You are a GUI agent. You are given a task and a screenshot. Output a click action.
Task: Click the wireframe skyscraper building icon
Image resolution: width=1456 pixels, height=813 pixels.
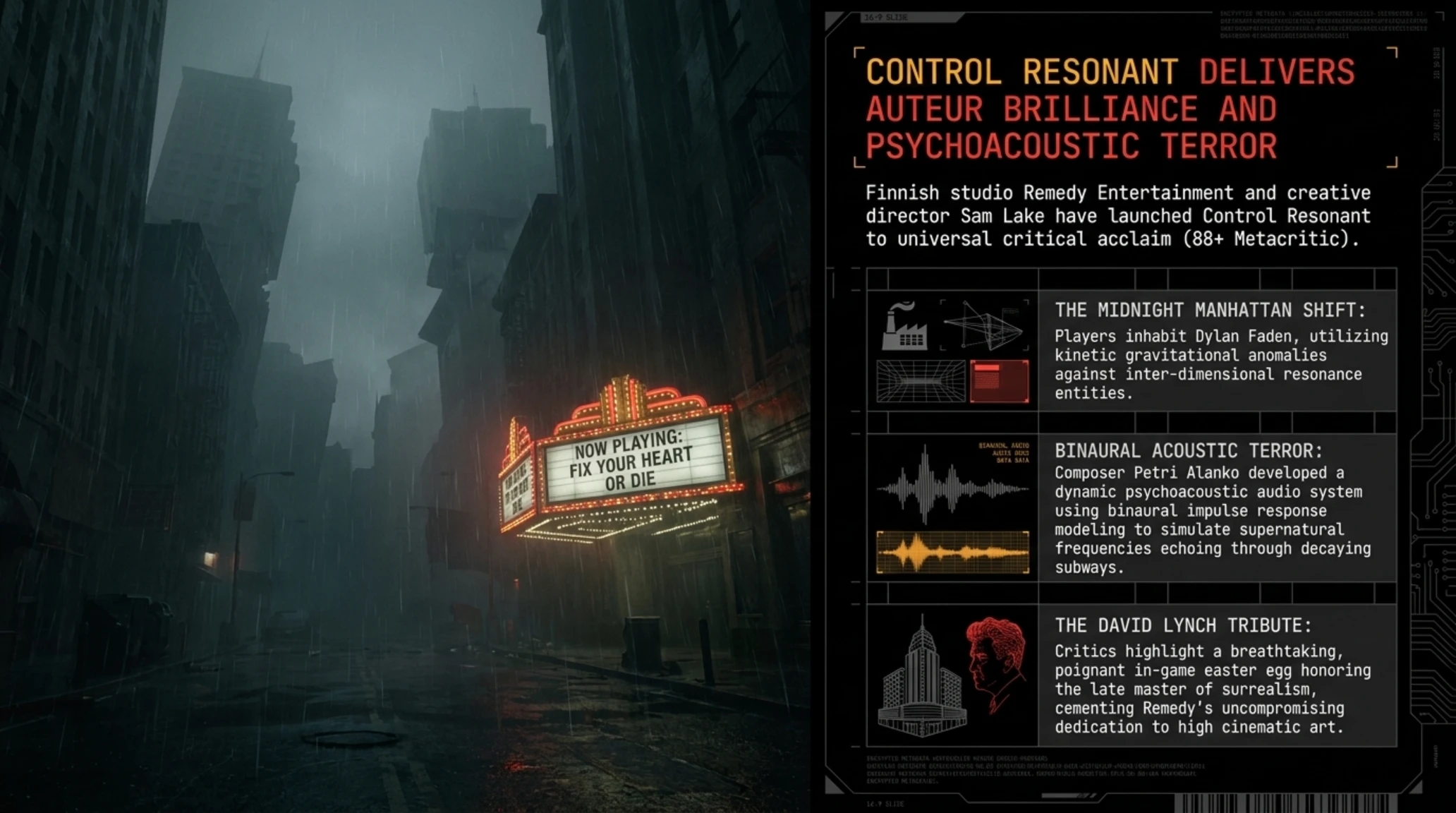click(x=922, y=676)
